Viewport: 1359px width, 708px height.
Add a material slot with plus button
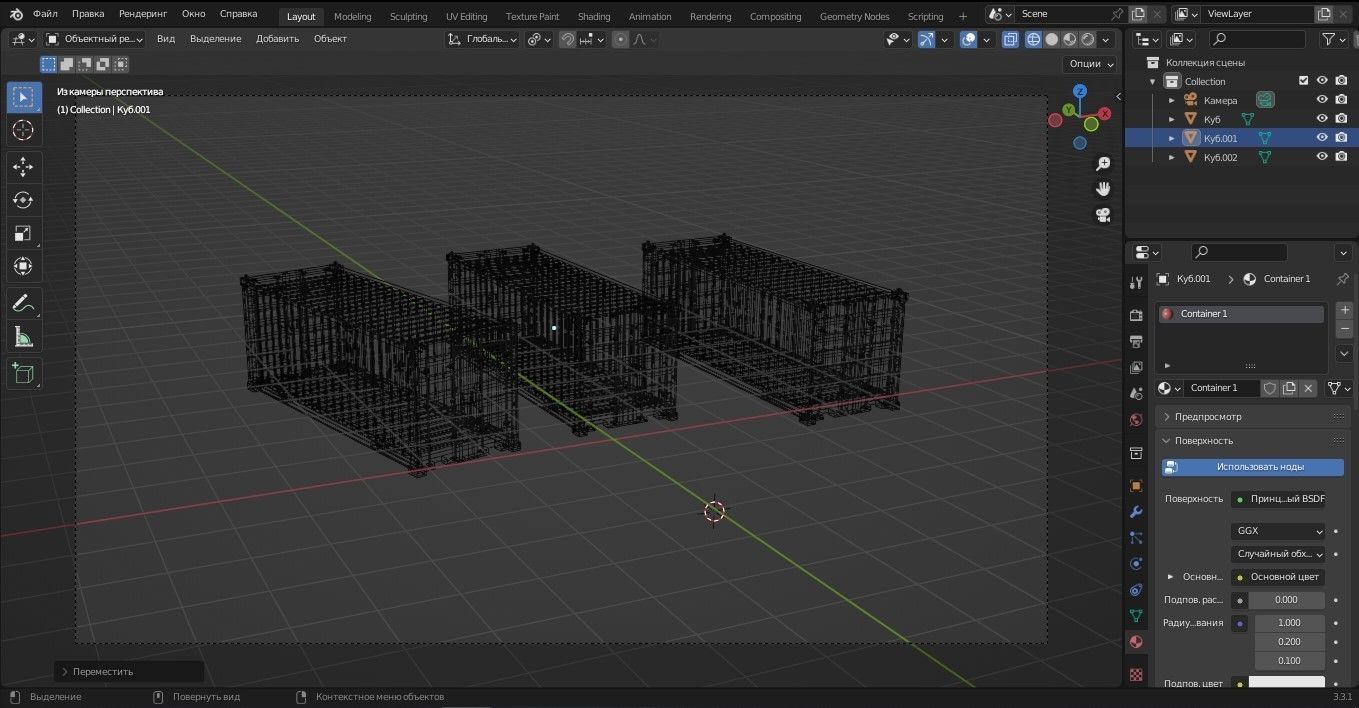1345,311
